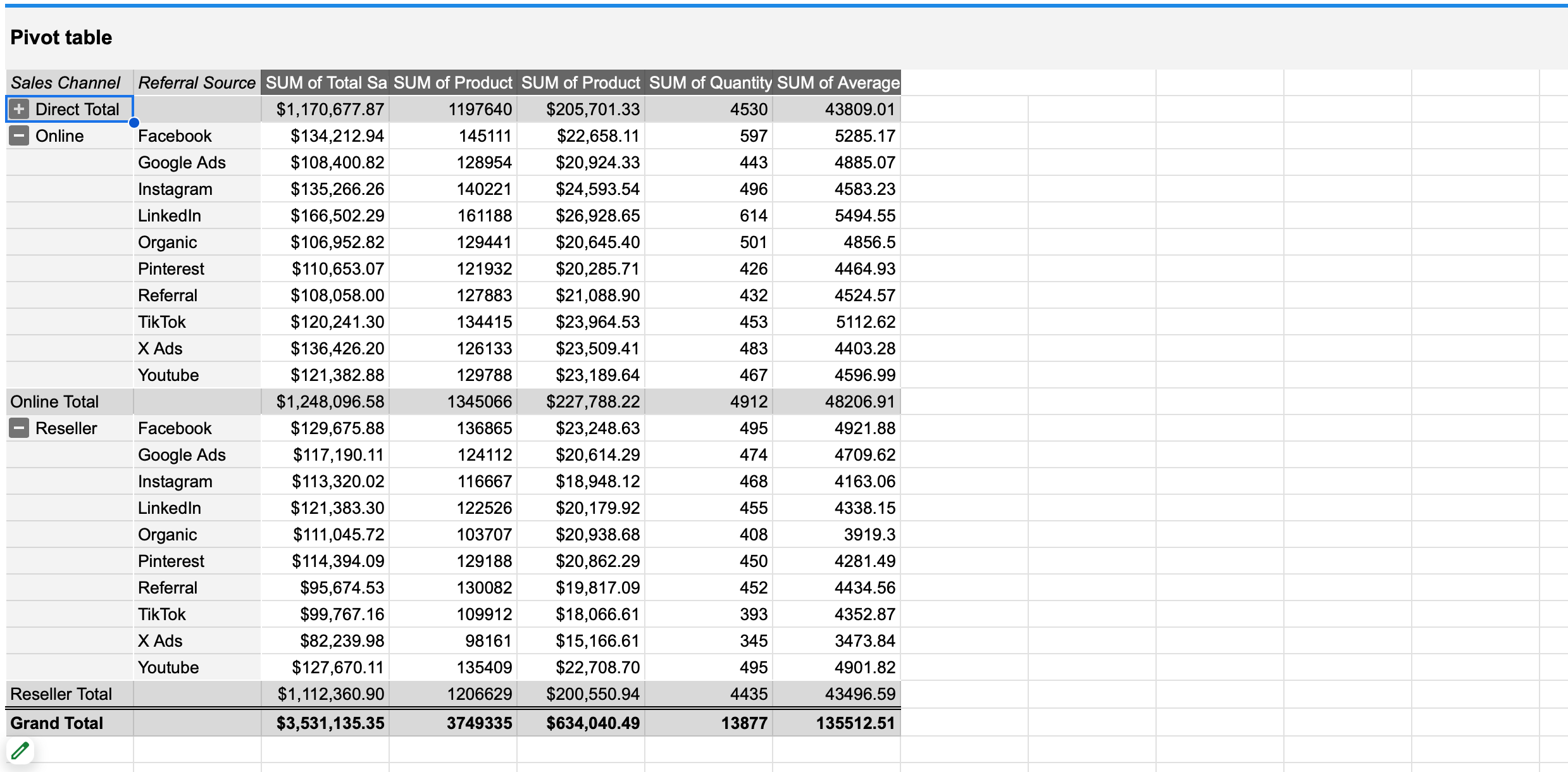1568x772 pixels.
Task: Select Online Pinterest value $110,653.07
Action: pyautogui.click(x=325, y=269)
